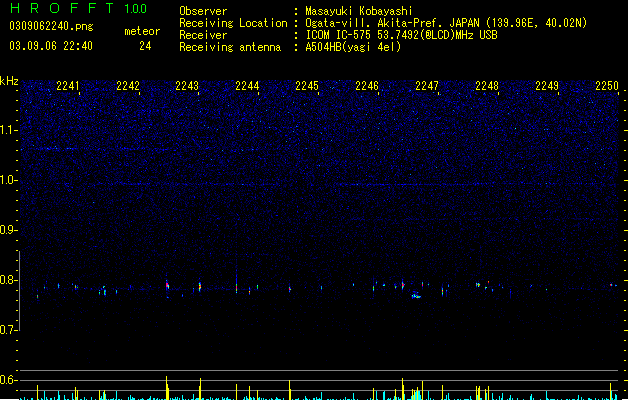
Task: Click the 2247 time marker
Action: [x=427, y=86]
